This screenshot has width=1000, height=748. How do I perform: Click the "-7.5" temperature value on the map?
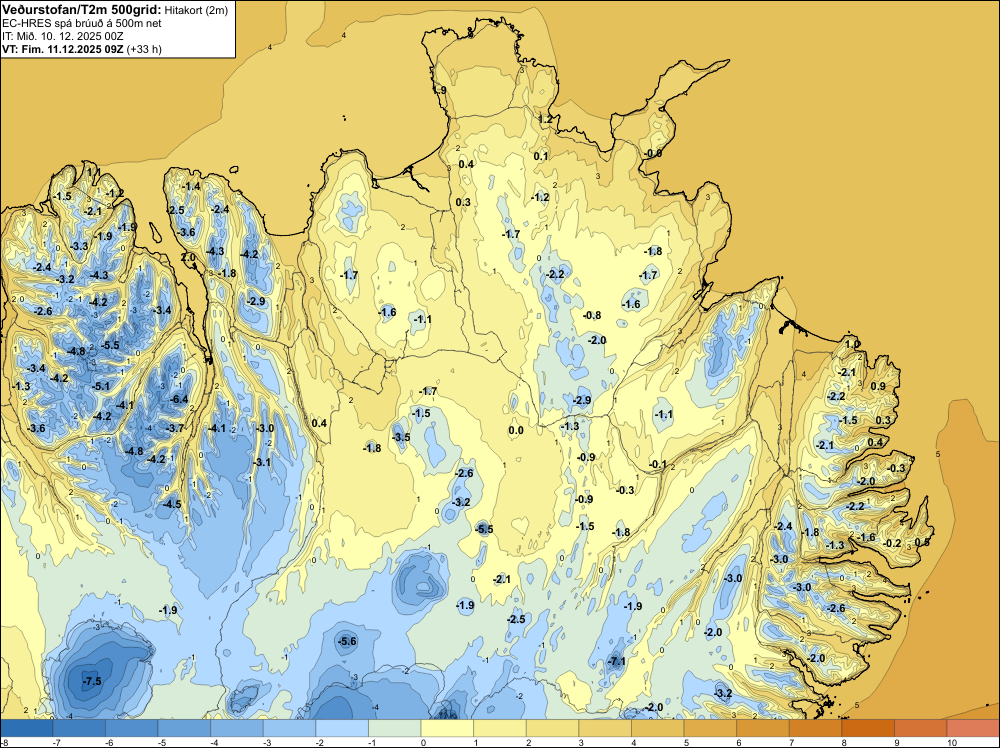click(x=92, y=681)
